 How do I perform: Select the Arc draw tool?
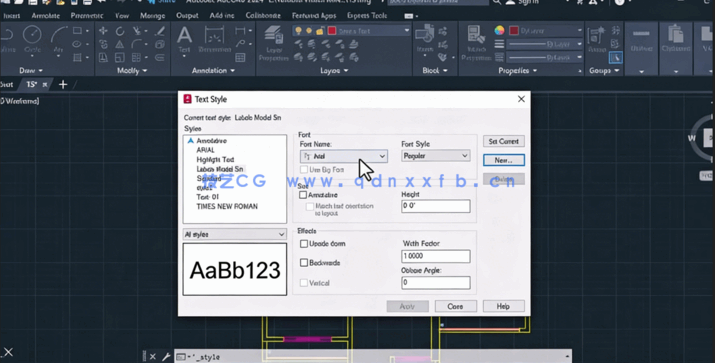click(58, 39)
